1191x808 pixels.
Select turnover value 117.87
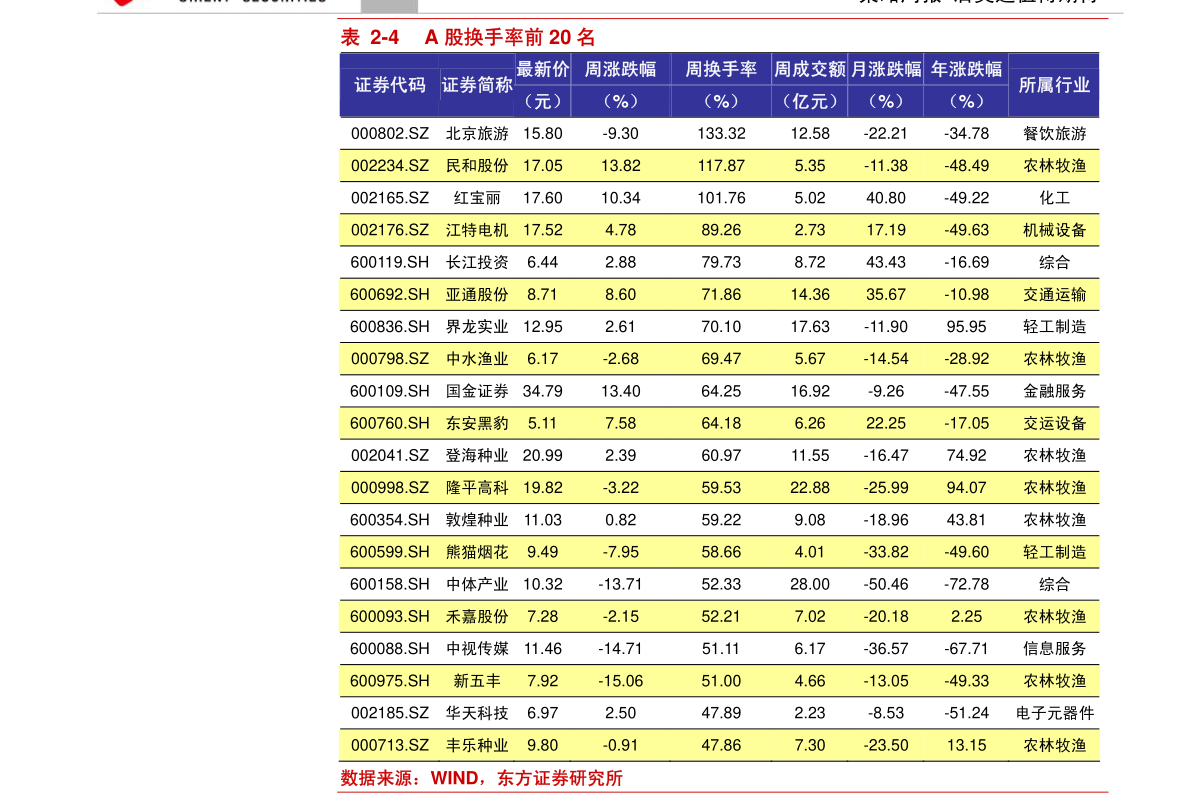click(x=721, y=166)
